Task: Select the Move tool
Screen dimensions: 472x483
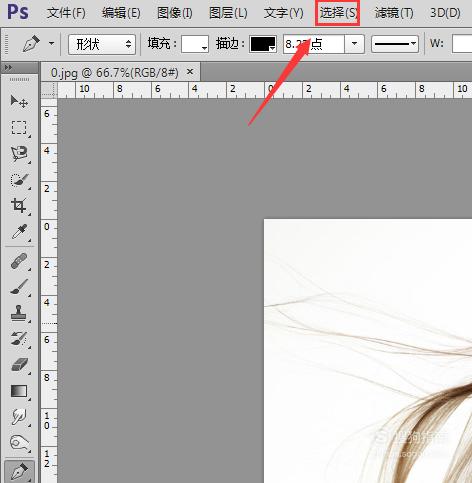Action: [x=19, y=101]
